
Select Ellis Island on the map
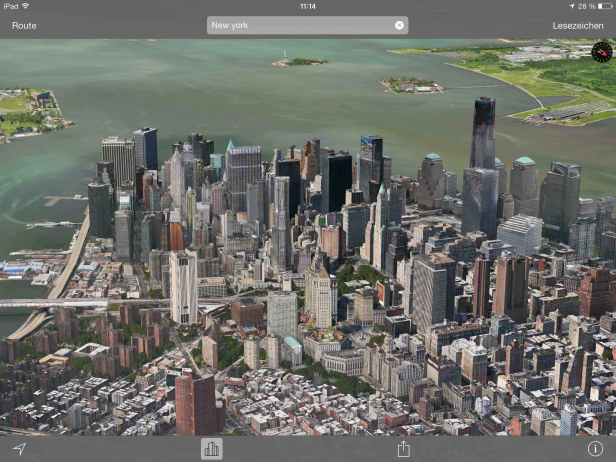click(411, 85)
